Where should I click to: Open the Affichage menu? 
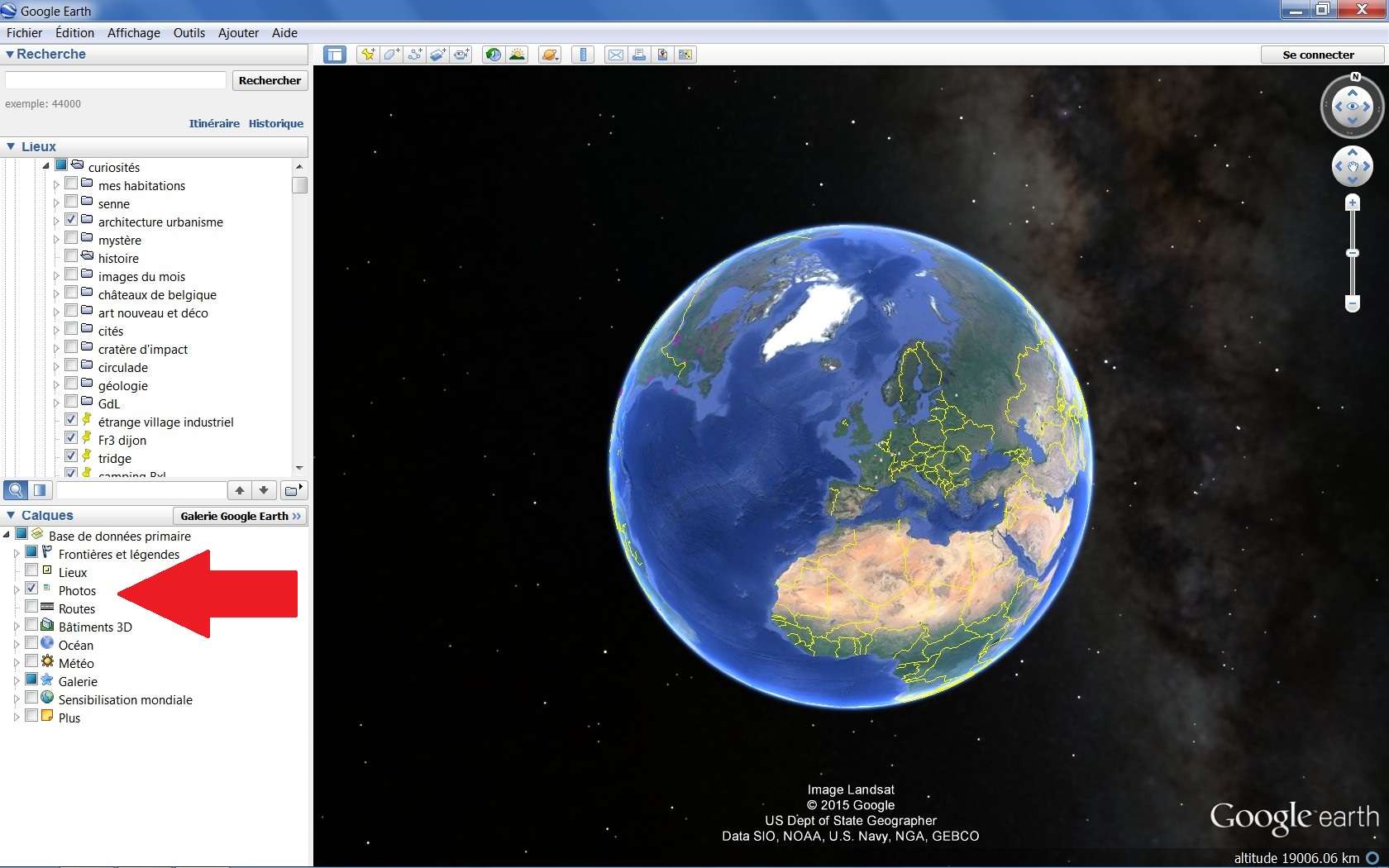pyautogui.click(x=134, y=33)
